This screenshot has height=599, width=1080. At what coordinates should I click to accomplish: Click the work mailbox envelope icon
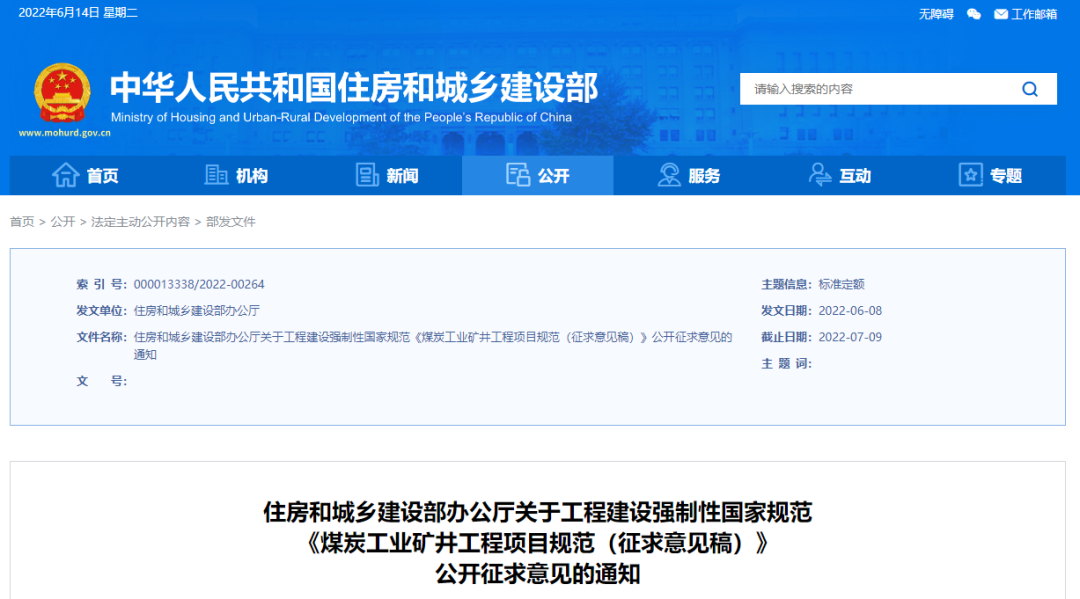[x=1001, y=14]
